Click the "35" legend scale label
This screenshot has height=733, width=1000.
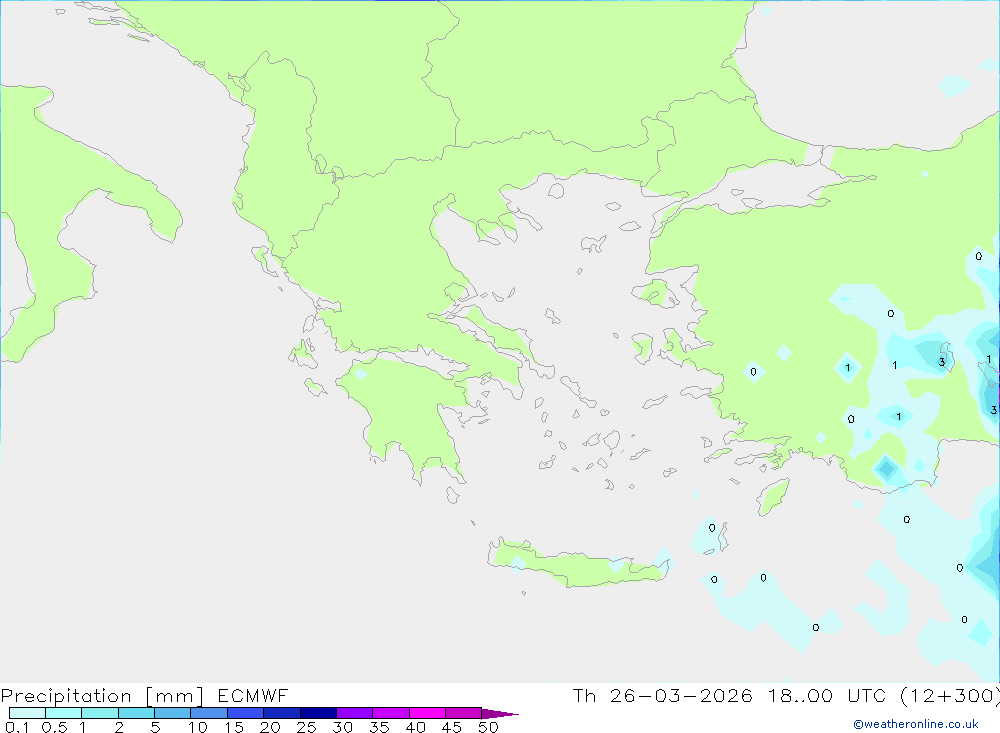379,727
